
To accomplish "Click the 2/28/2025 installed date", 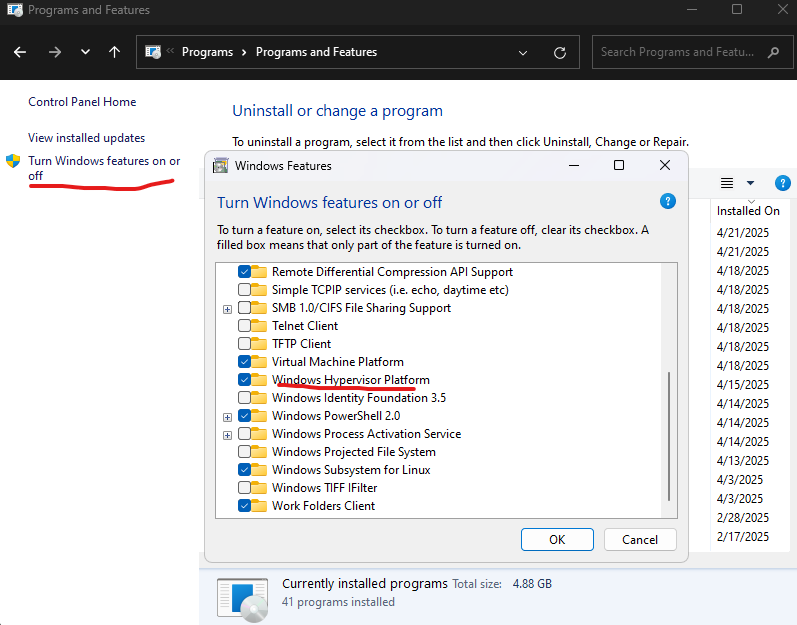I will (x=743, y=517).
